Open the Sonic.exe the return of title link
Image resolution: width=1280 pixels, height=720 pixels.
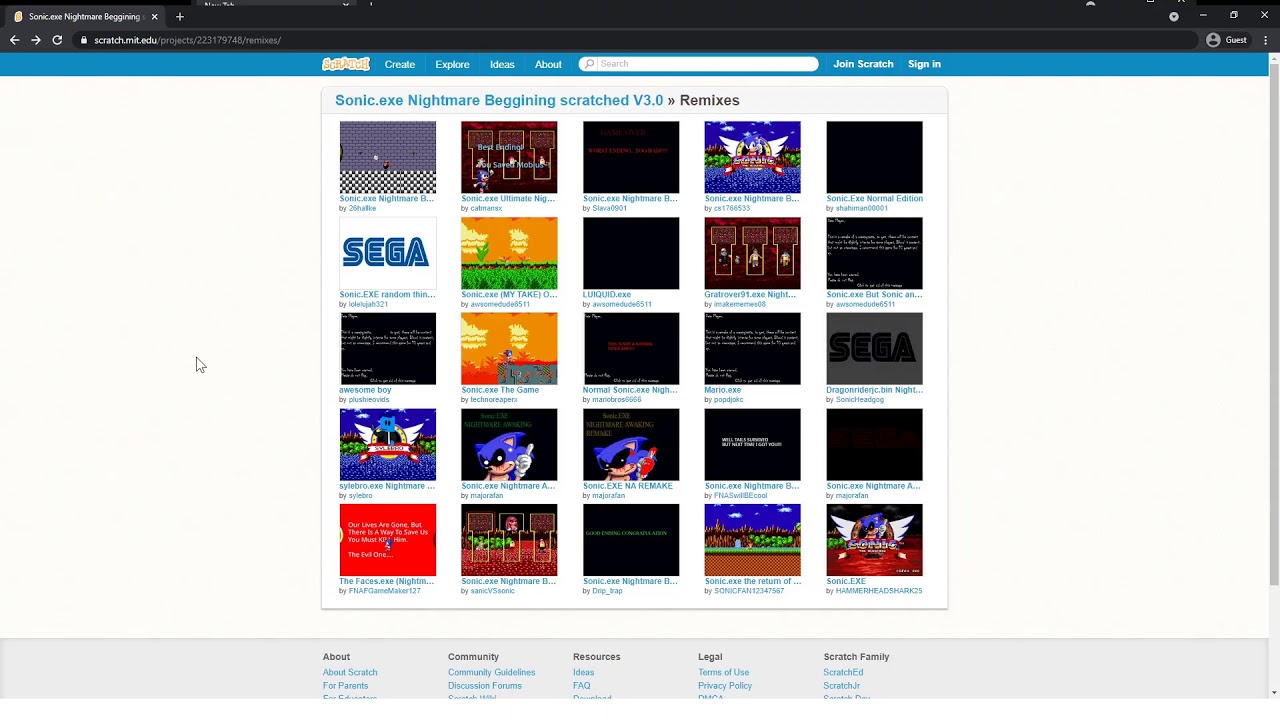(752, 581)
